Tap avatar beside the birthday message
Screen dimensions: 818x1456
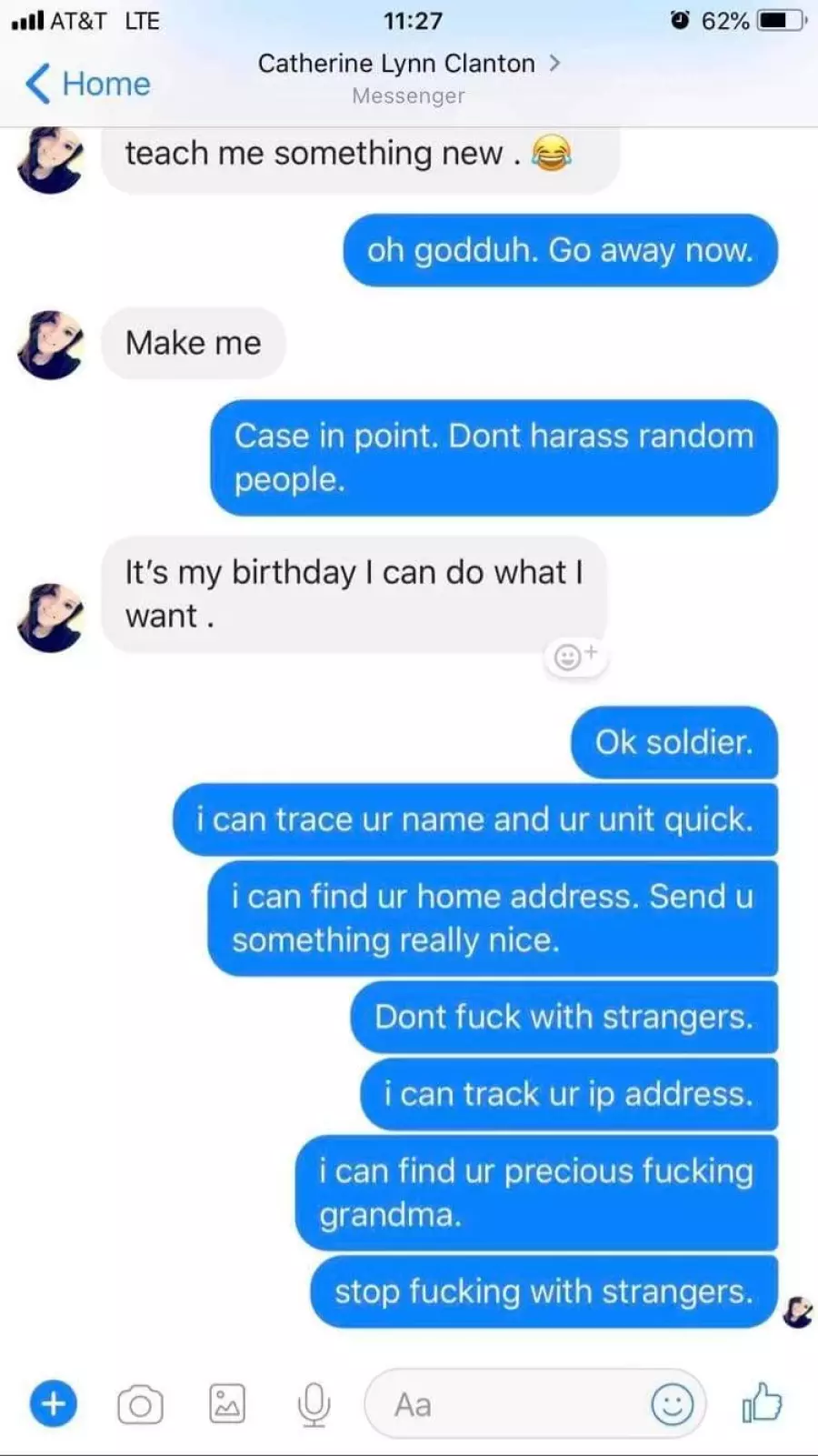(51, 618)
